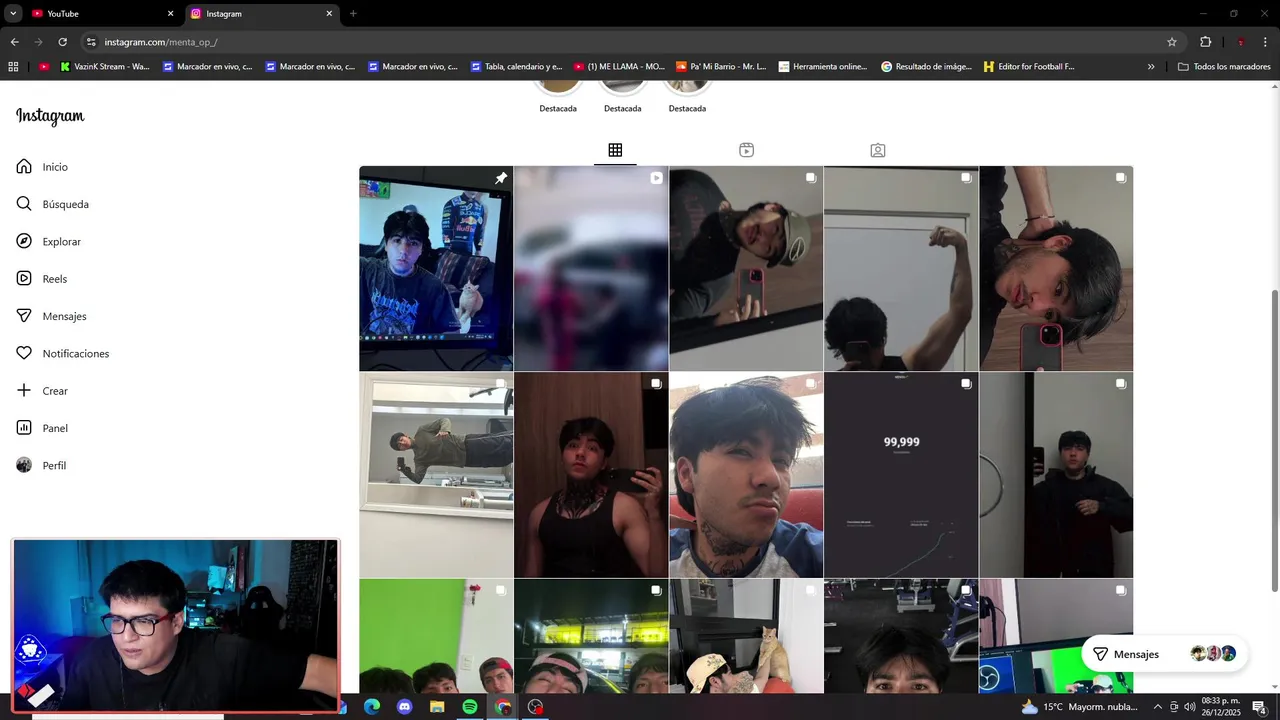The width and height of the screenshot is (1280, 720).
Task: Open the Windows notification center icon
Action: point(1260,707)
